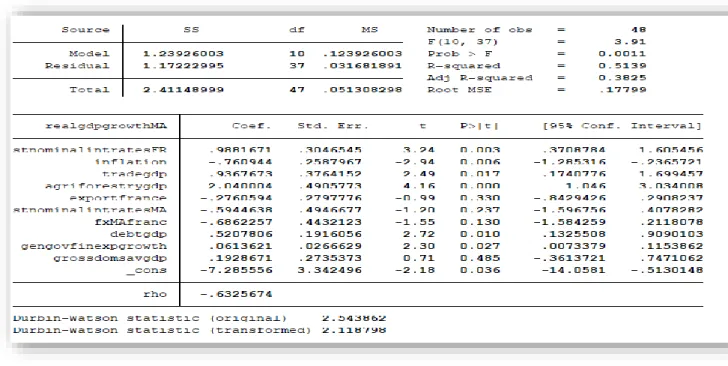Click the debtgdp variable name
Viewport: 728px width, 366px height.
point(138,234)
